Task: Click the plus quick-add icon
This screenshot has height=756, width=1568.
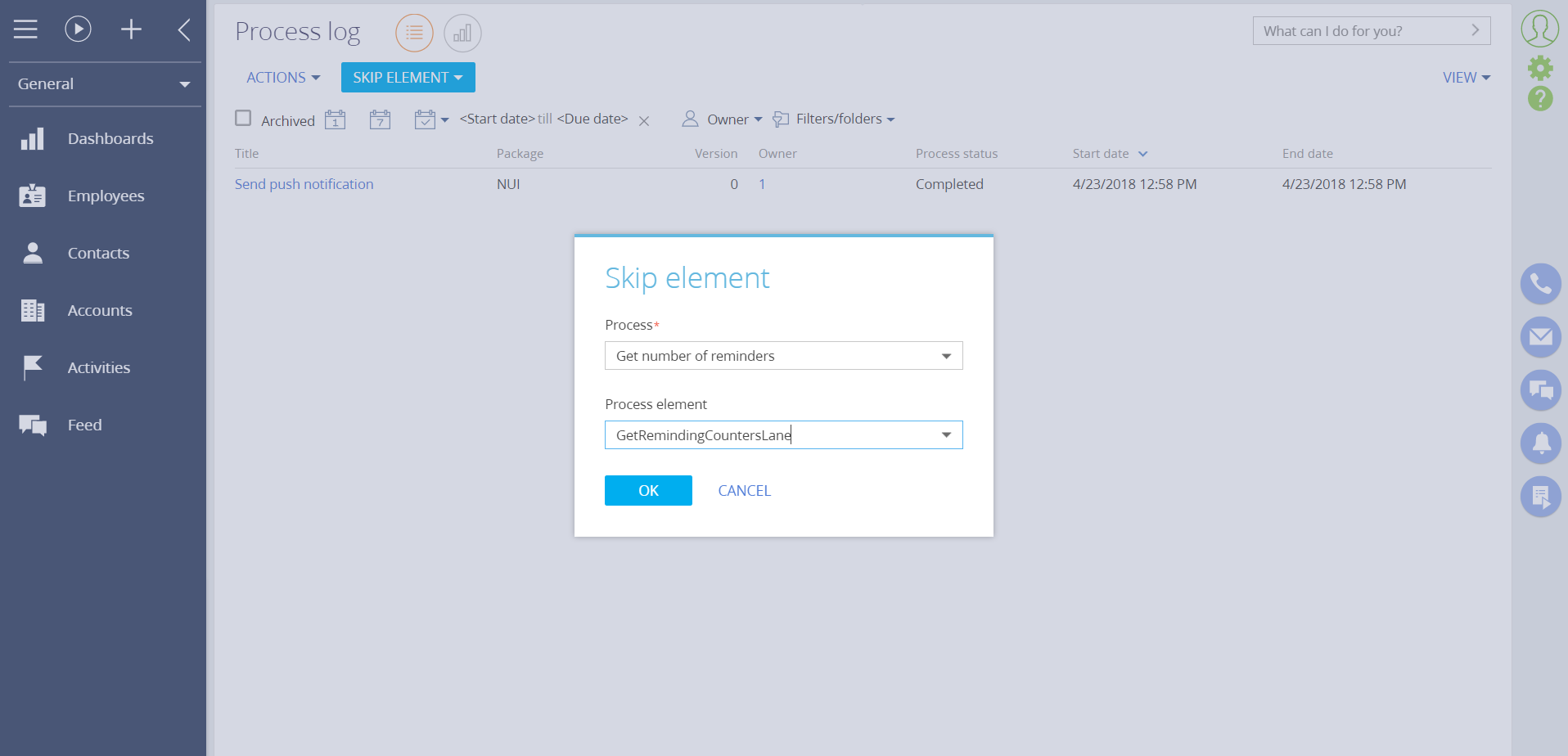Action: (x=131, y=30)
